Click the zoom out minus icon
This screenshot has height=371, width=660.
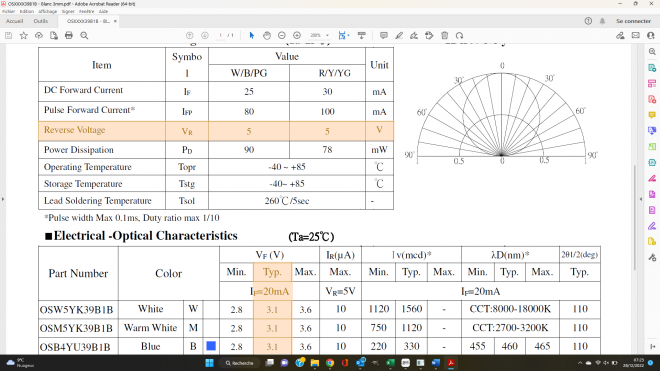[282, 35]
